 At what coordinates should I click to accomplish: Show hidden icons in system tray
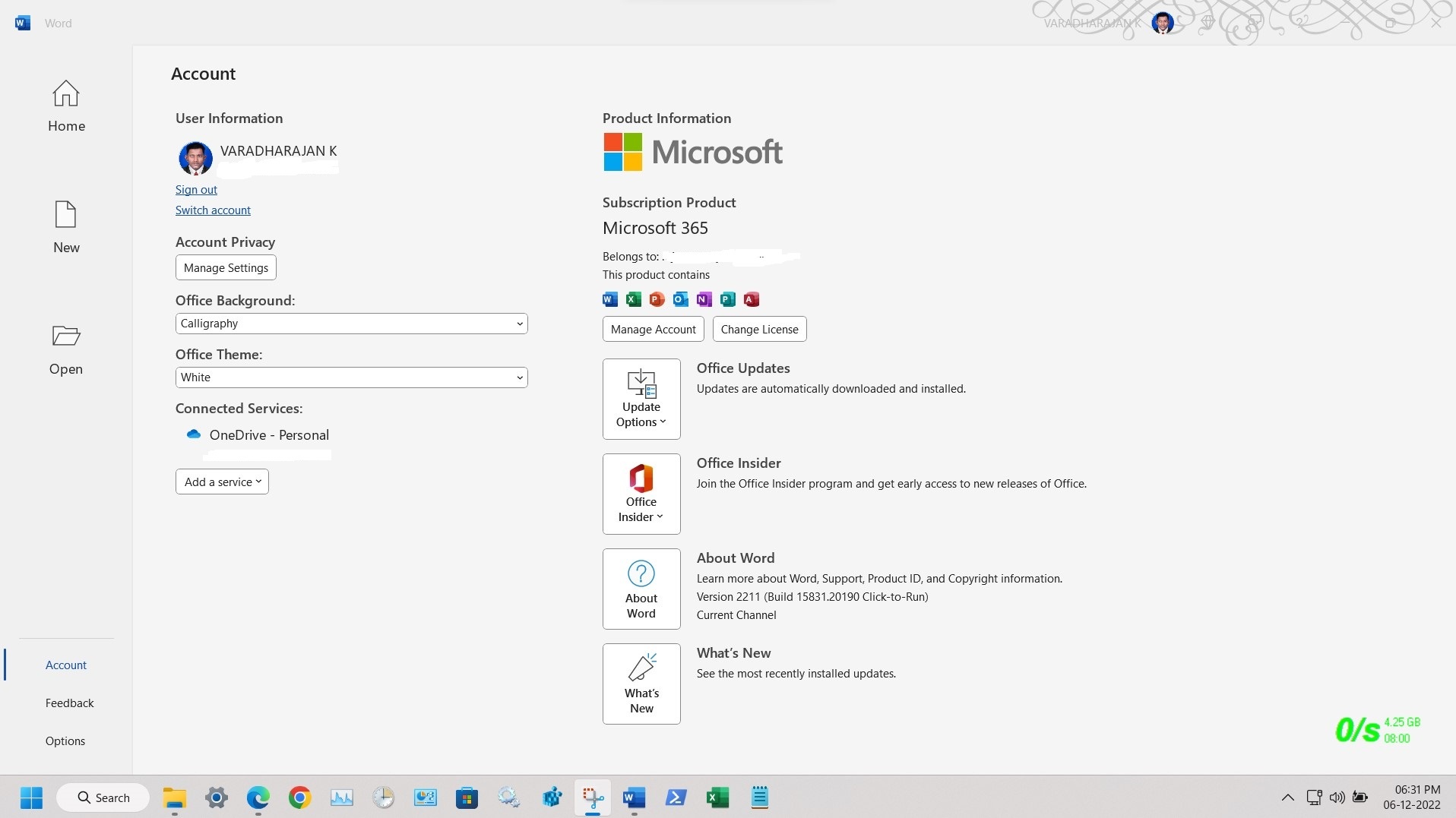(x=1288, y=797)
